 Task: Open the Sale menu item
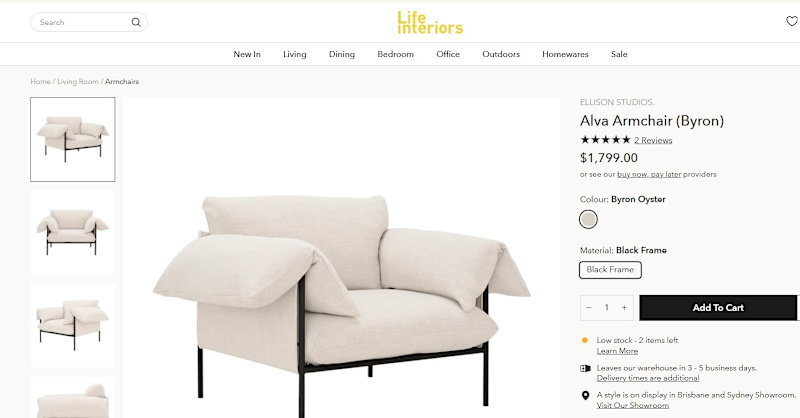619,54
